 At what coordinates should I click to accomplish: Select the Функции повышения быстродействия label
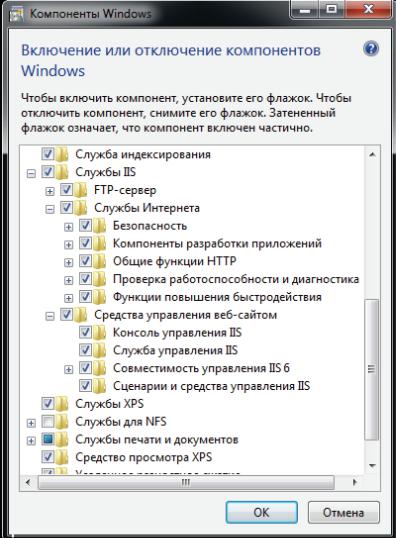click(217, 297)
